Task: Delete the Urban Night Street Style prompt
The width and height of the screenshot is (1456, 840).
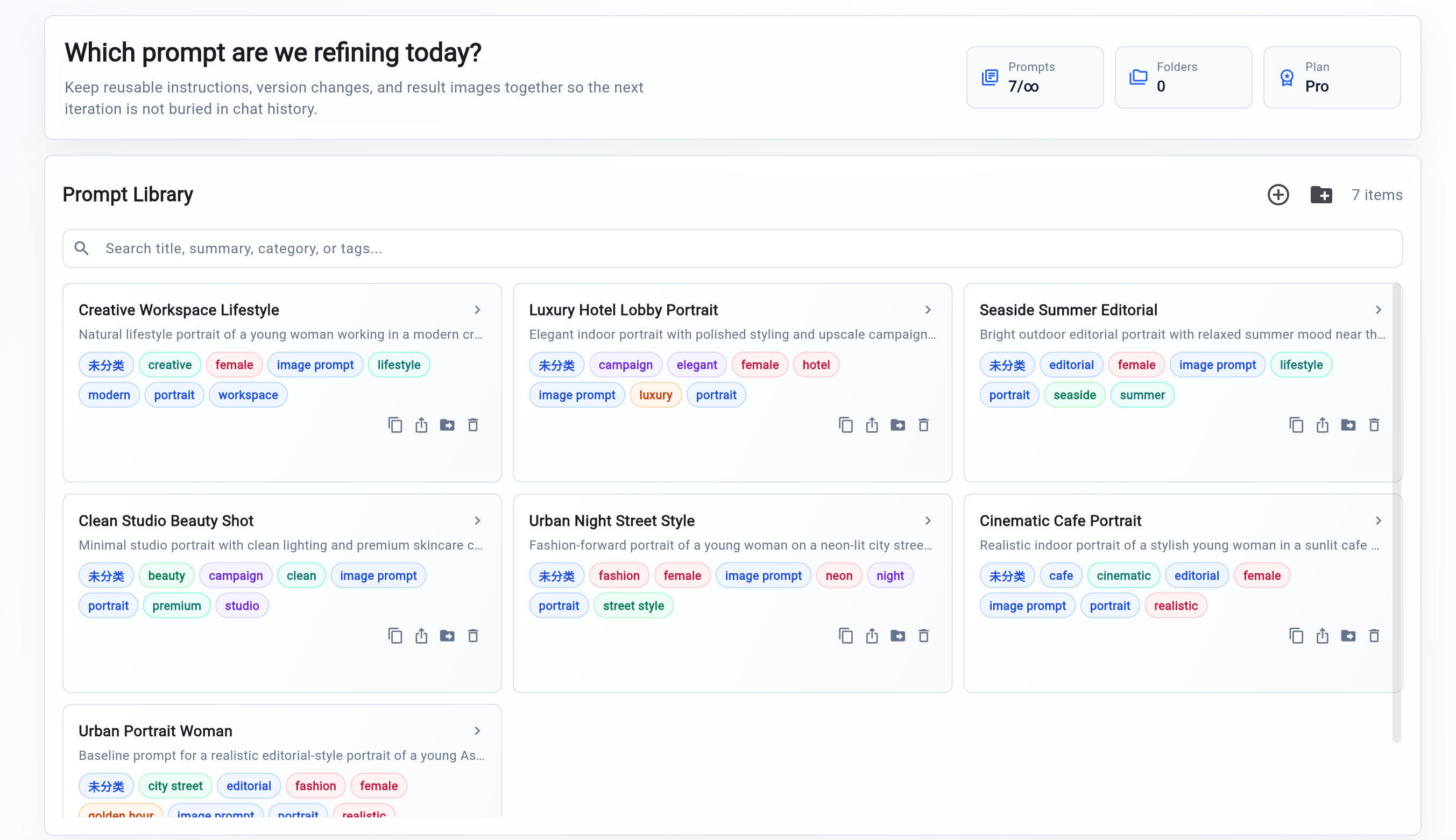Action: (924, 636)
